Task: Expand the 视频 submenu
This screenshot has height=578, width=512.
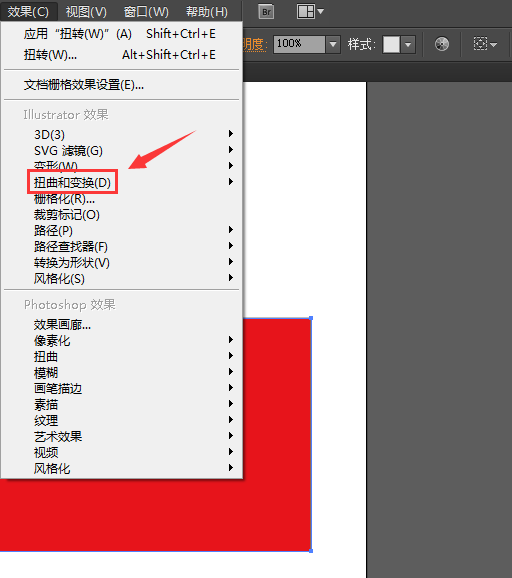Action: 122,452
